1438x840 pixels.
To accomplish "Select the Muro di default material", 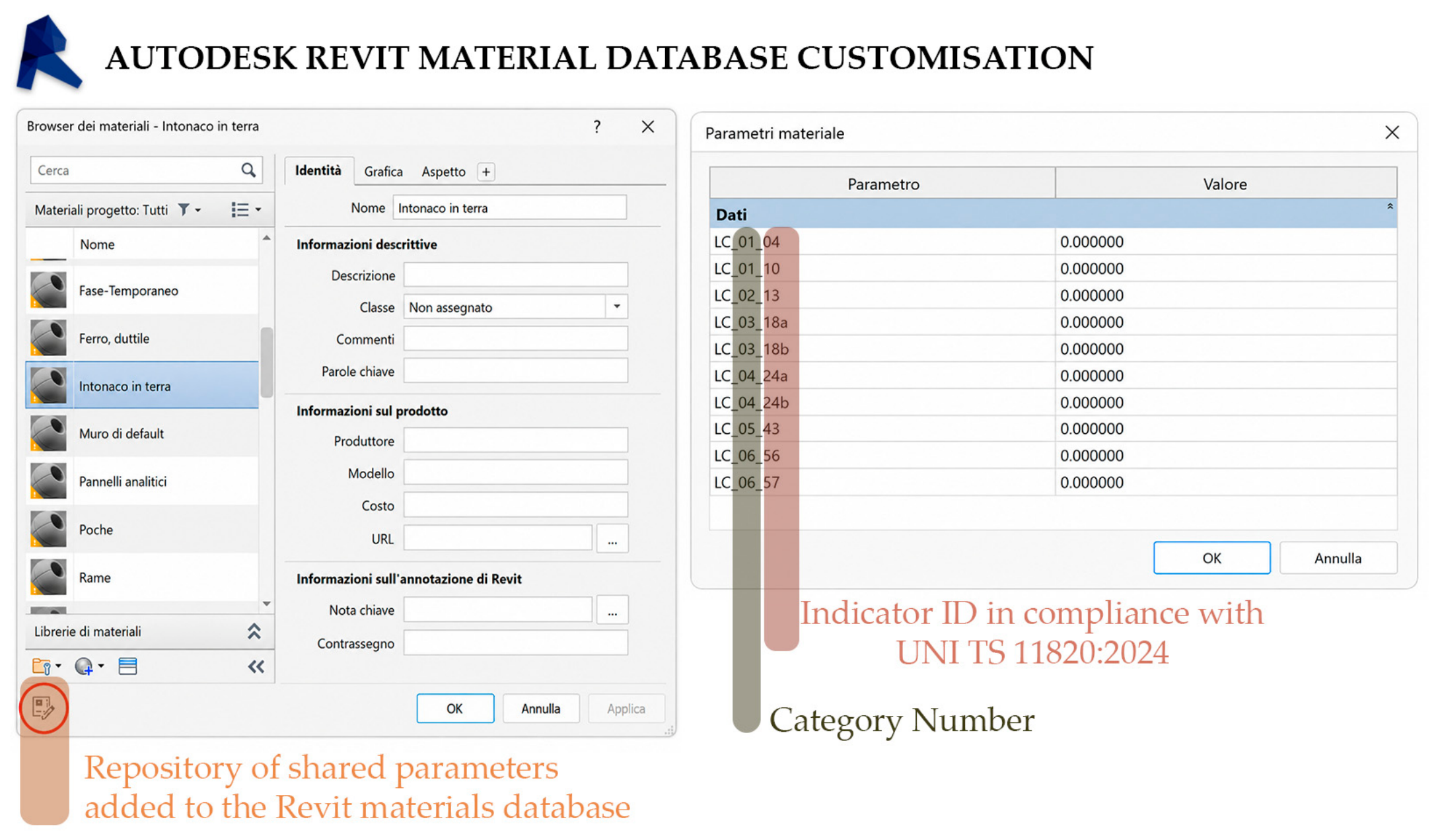I will 142,434.
